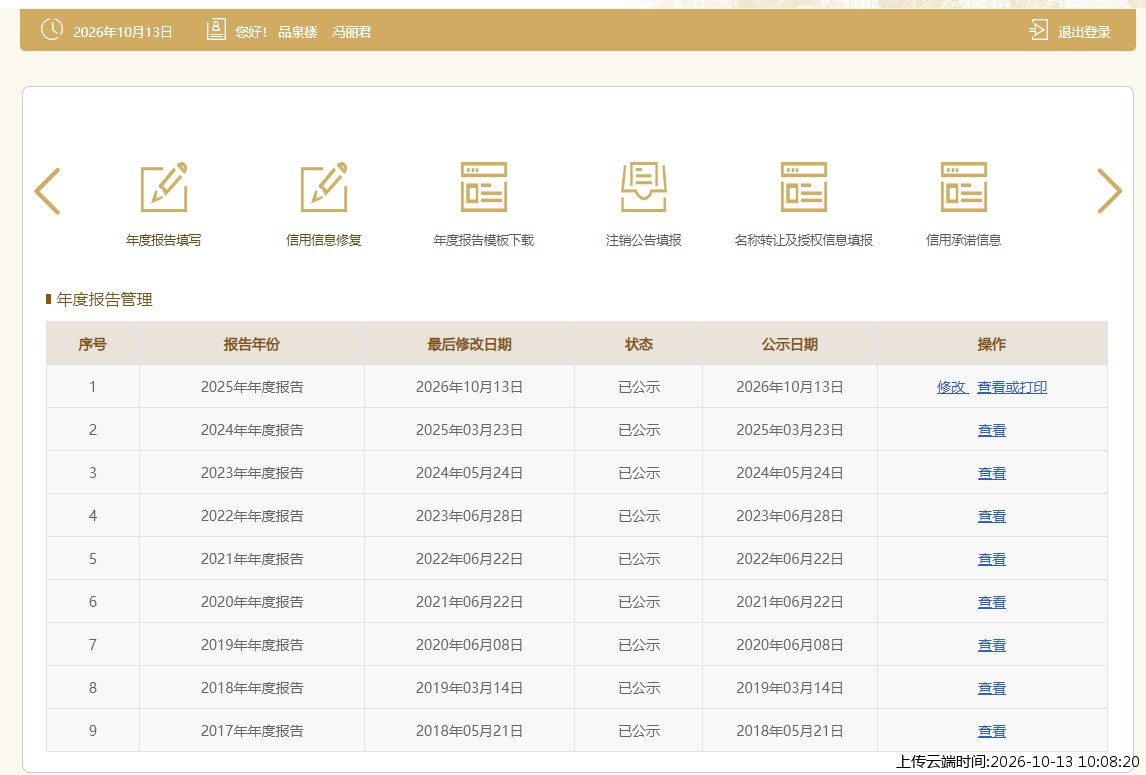The image size is (1146, 775).
Task: Click the user profile icon beside 您好
Action: pyautogui.click(x=216, y=30)
